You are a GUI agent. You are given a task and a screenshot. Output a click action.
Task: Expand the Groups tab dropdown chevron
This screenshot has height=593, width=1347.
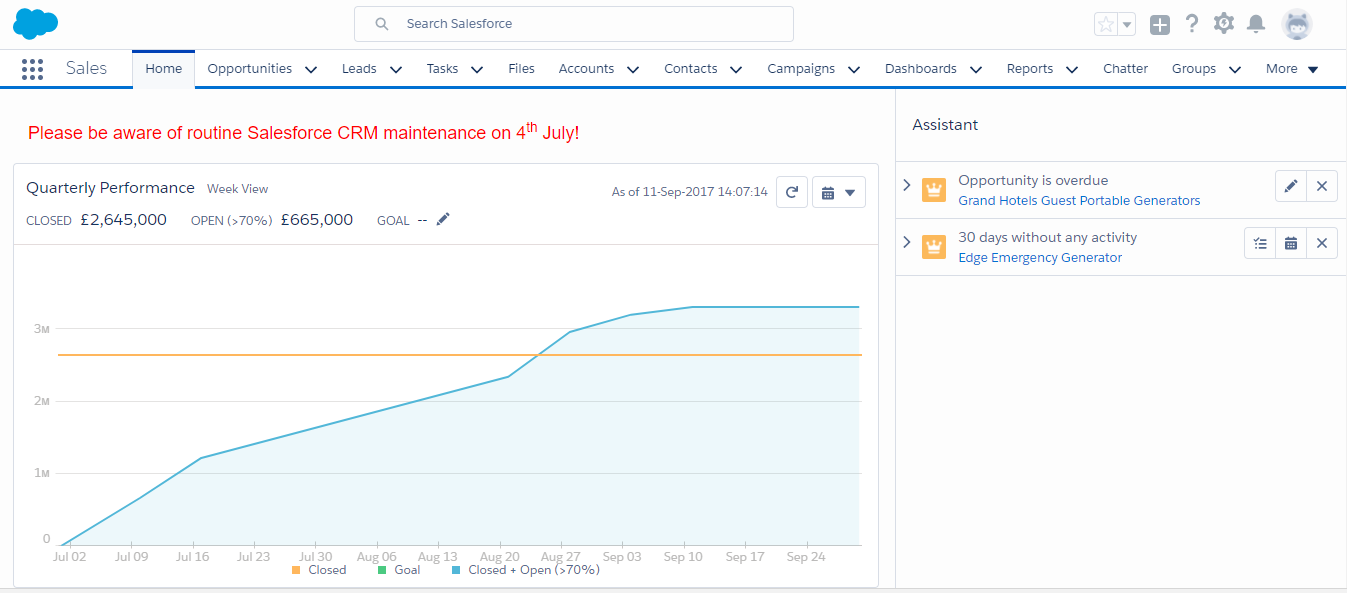pyautogui.click(x=1235, y=70)
